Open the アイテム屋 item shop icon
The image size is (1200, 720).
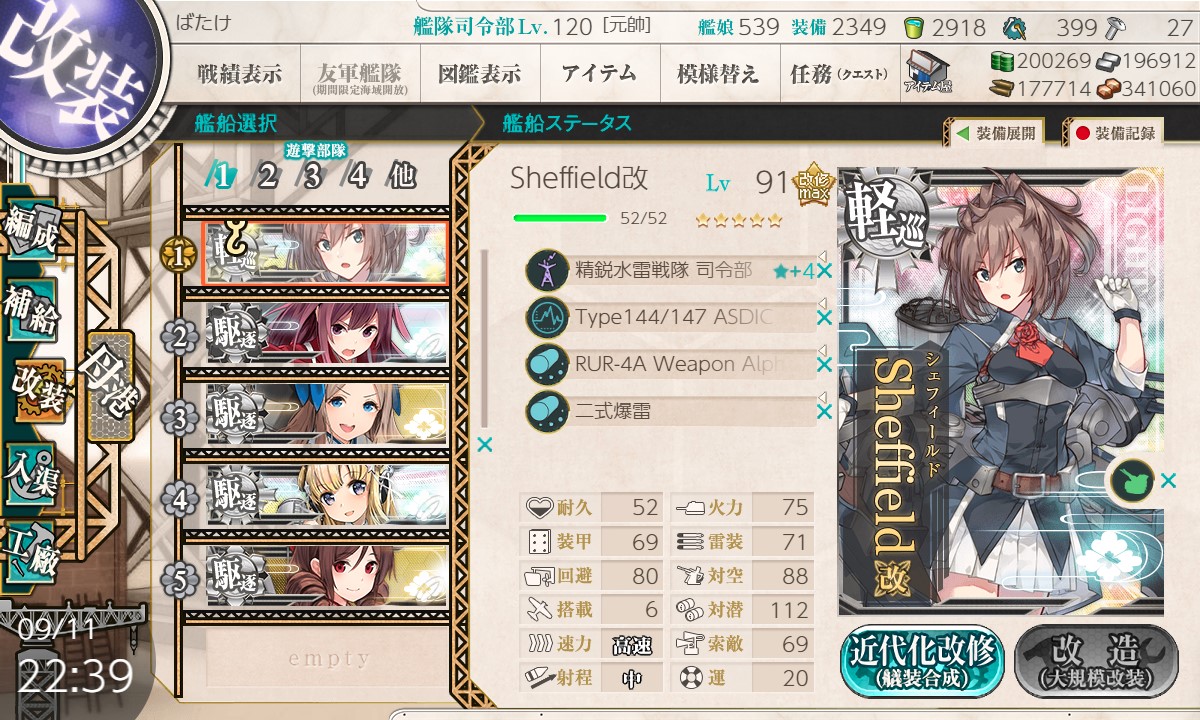click(x=927, y=72)
